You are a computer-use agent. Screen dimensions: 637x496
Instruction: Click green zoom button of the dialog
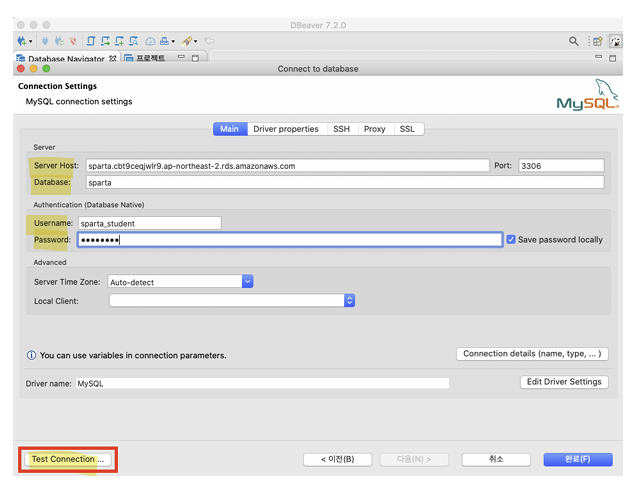point(46,69)
